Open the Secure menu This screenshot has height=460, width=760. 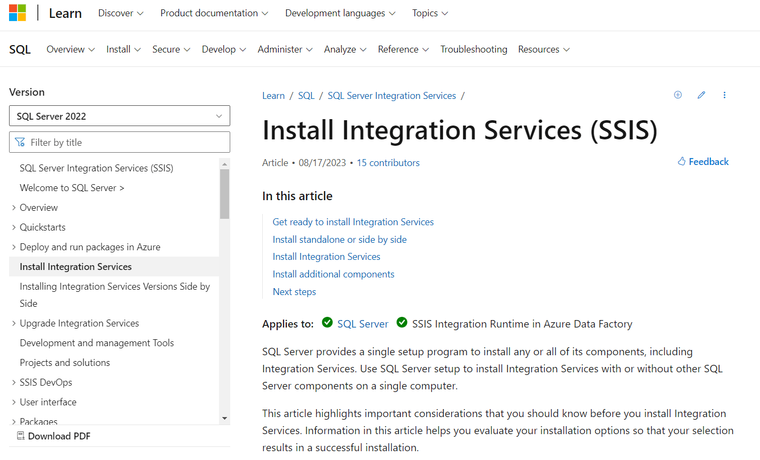[x=171, y=49]
